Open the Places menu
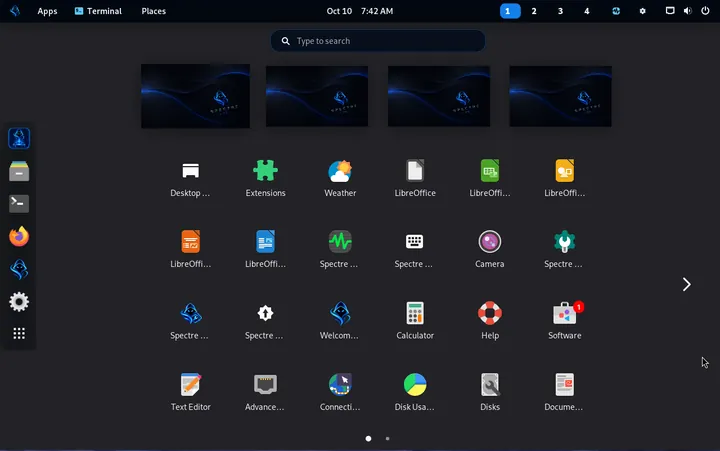 153,11
